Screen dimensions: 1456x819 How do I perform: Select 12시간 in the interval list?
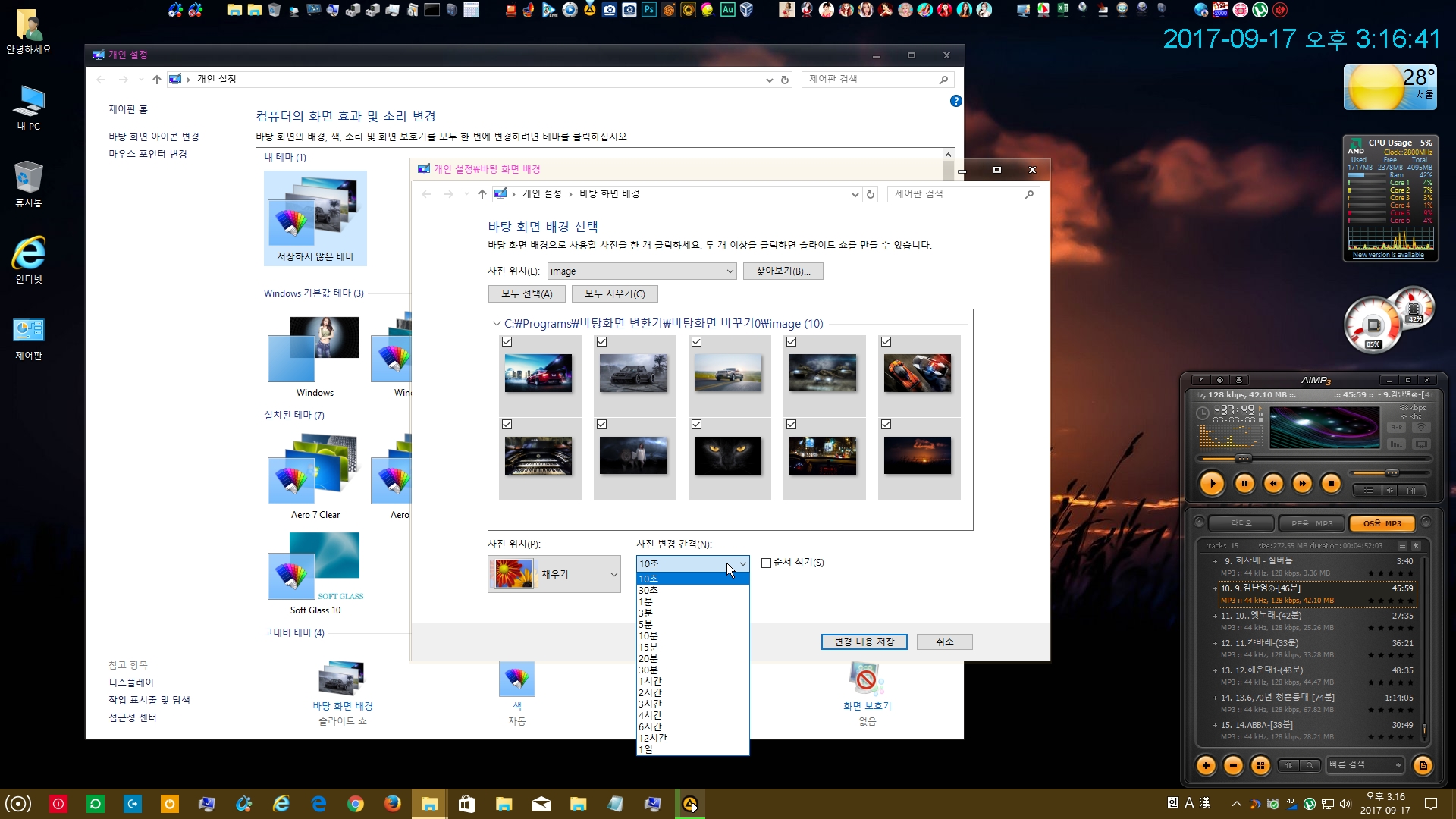click(692, 738)
